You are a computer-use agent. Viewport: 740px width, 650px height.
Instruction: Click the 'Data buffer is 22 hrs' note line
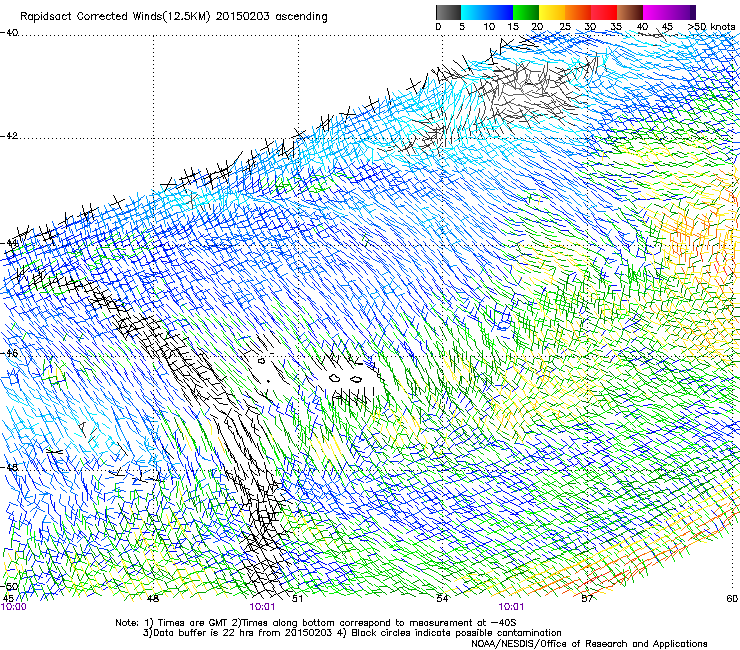pyautogui.click(x=237, y=633)
